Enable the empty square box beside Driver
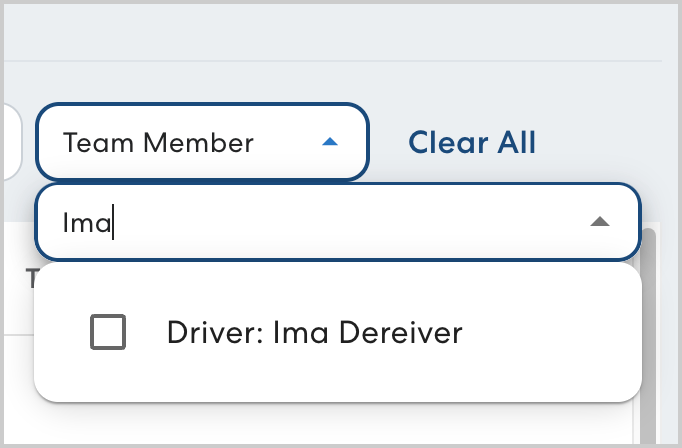This screenshot has height=448, width=682. pos(108,332)
